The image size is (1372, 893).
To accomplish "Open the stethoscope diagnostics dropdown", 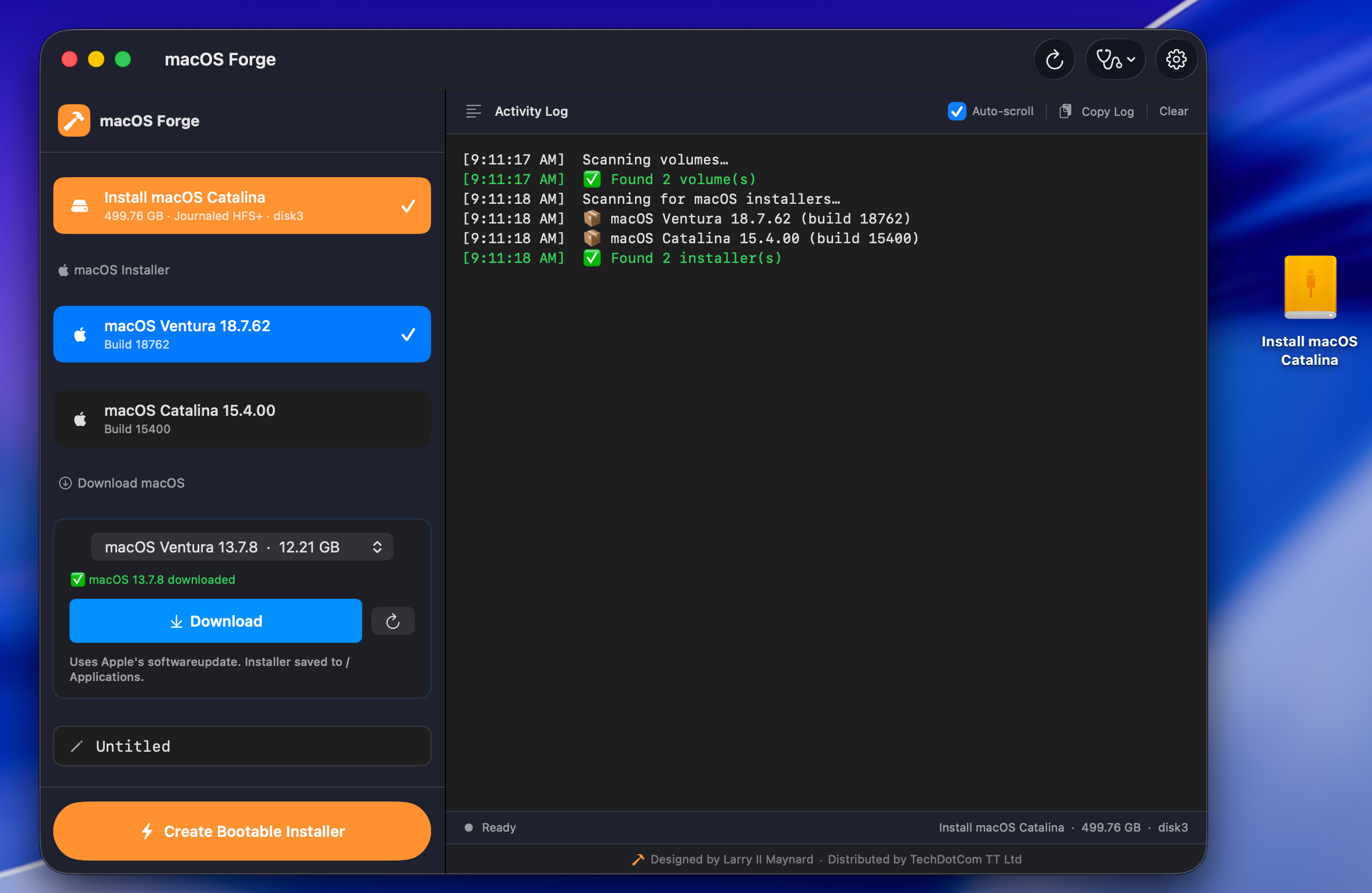I will pos(1115,59).
